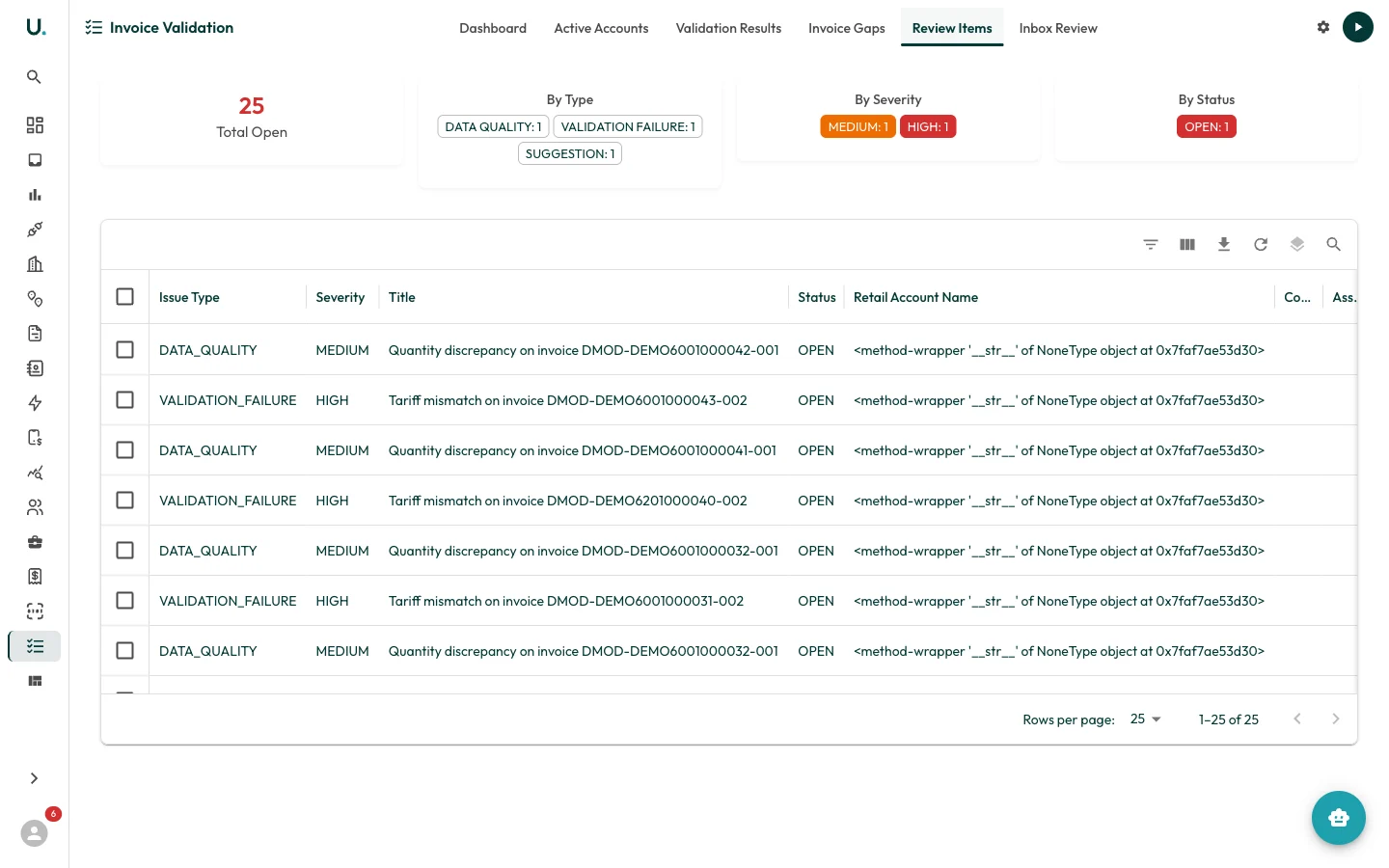Switch to the Dashboard tab

click(x=493, y=28)
